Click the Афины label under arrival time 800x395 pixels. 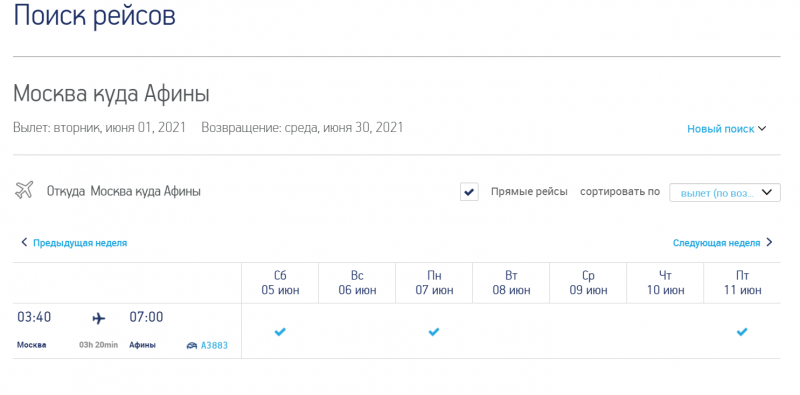point(142,345)
